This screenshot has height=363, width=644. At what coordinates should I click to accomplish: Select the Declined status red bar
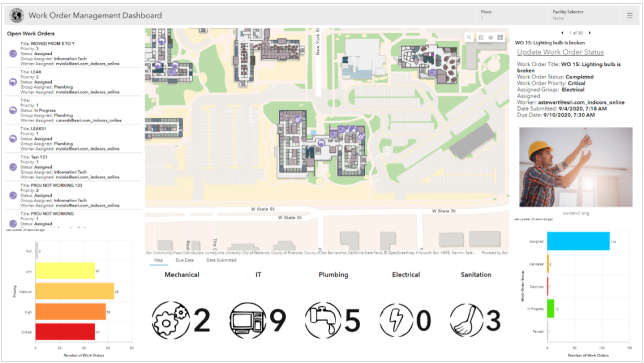547,286
